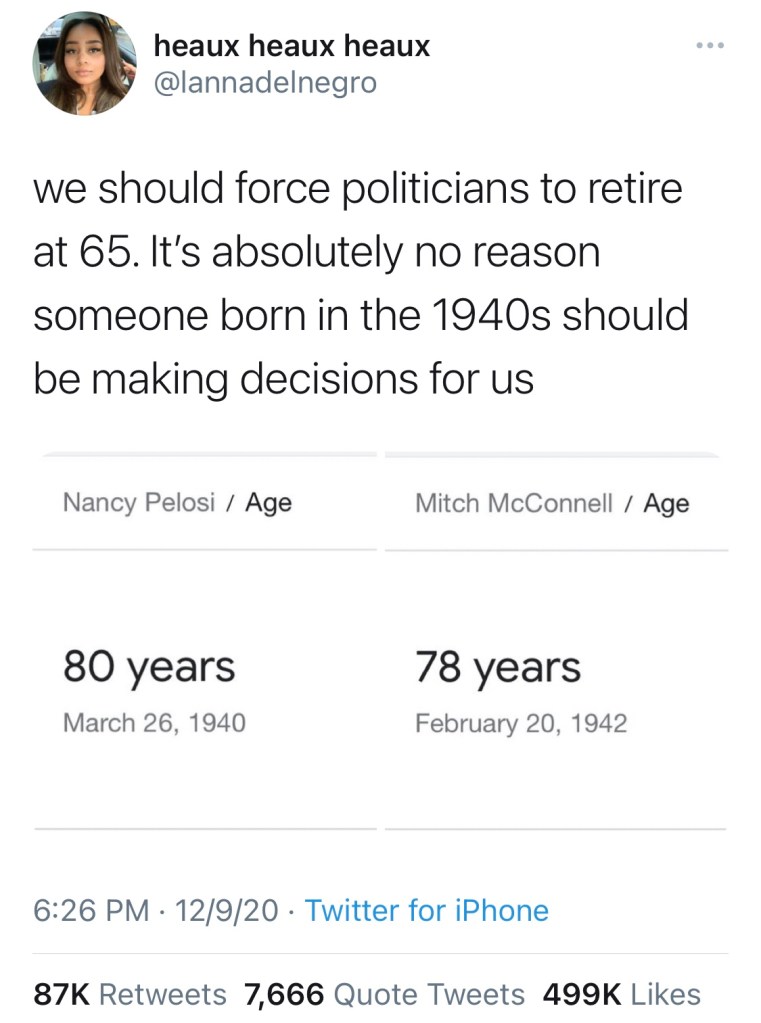Click the birthdate February 20, 1942
Image resolution: width=761 pixels, height=1023 pixels.
tap(521, 722)
